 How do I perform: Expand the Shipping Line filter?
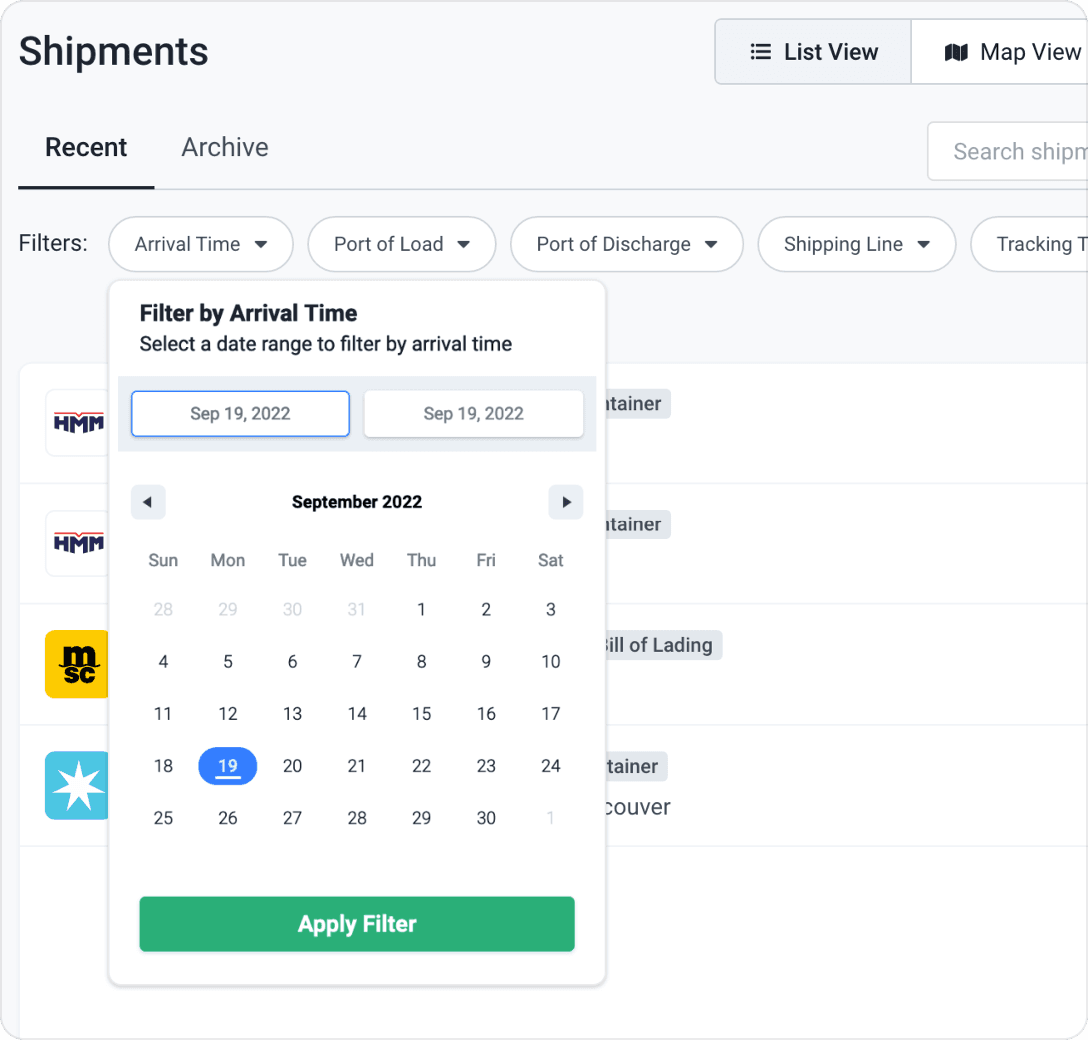tap(856, 244)
